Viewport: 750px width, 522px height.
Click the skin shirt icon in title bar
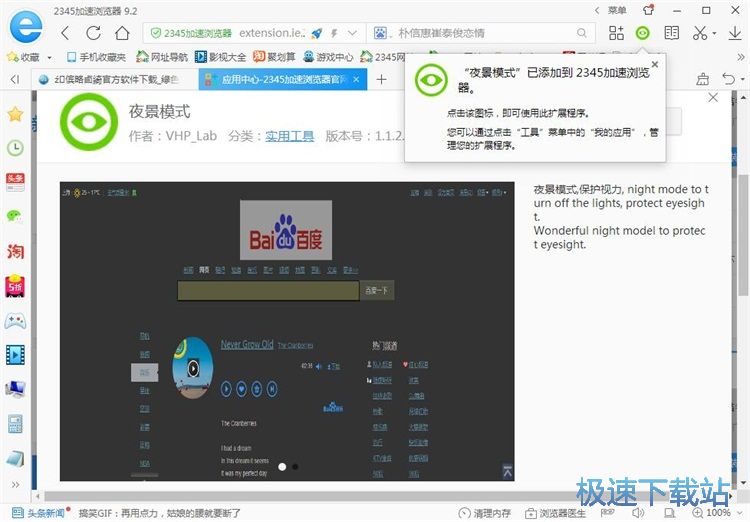click(x=648, y=10)
